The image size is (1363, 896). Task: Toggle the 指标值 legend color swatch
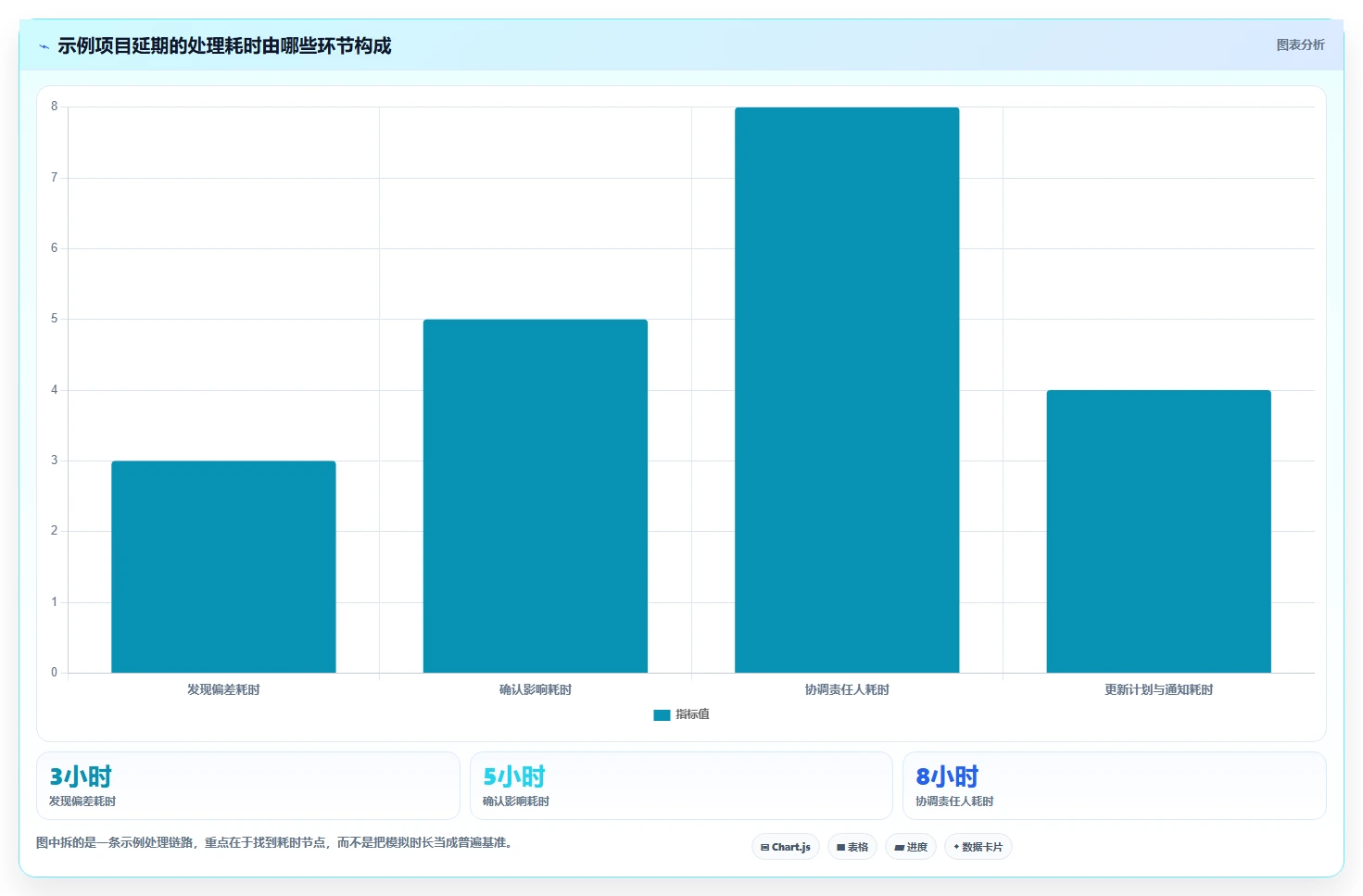click(x=662, y=714)
